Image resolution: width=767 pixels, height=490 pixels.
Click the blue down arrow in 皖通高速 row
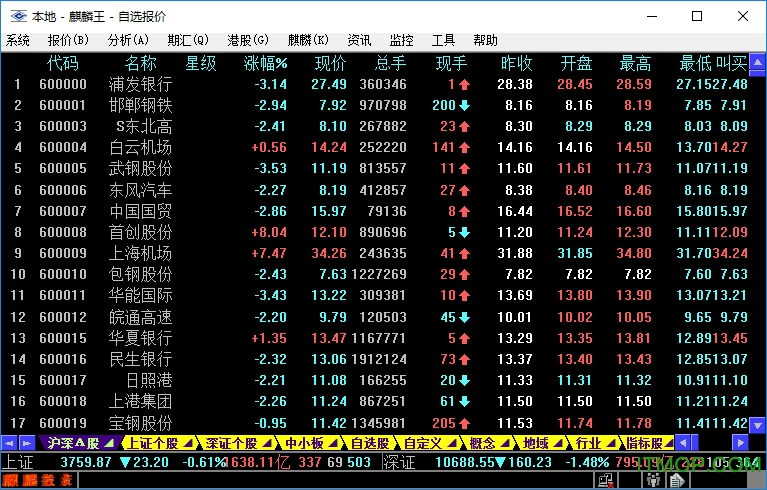[465, 317]
